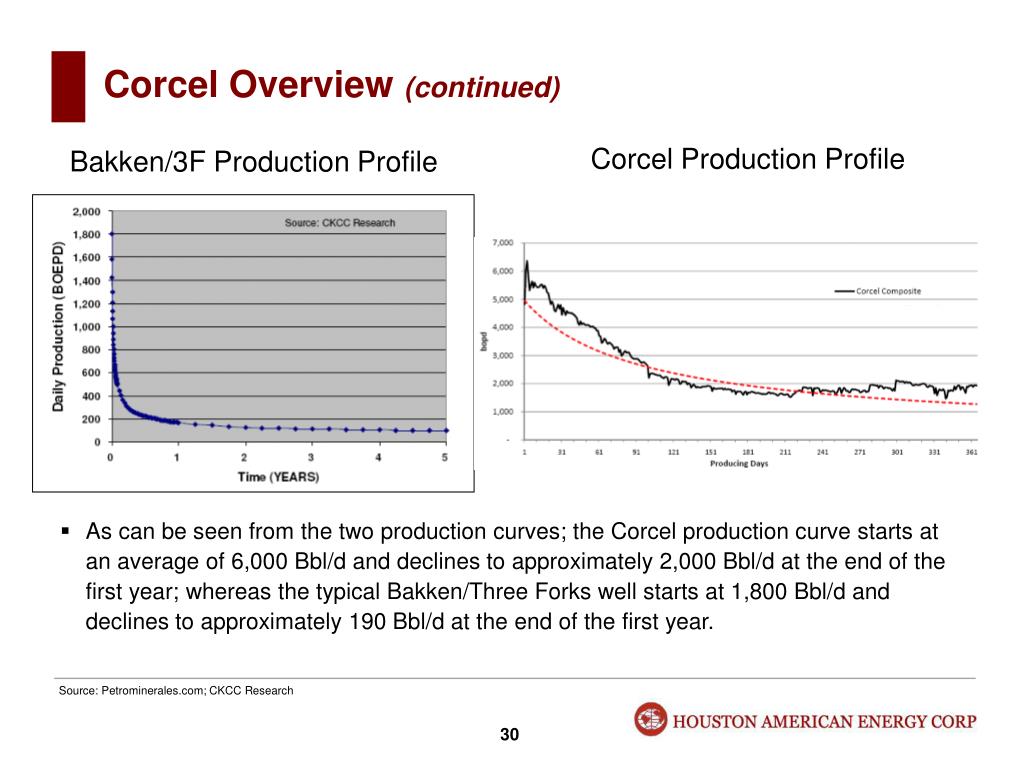Click the 'Time (YEARS)' axis label

[x=278, y=477]
